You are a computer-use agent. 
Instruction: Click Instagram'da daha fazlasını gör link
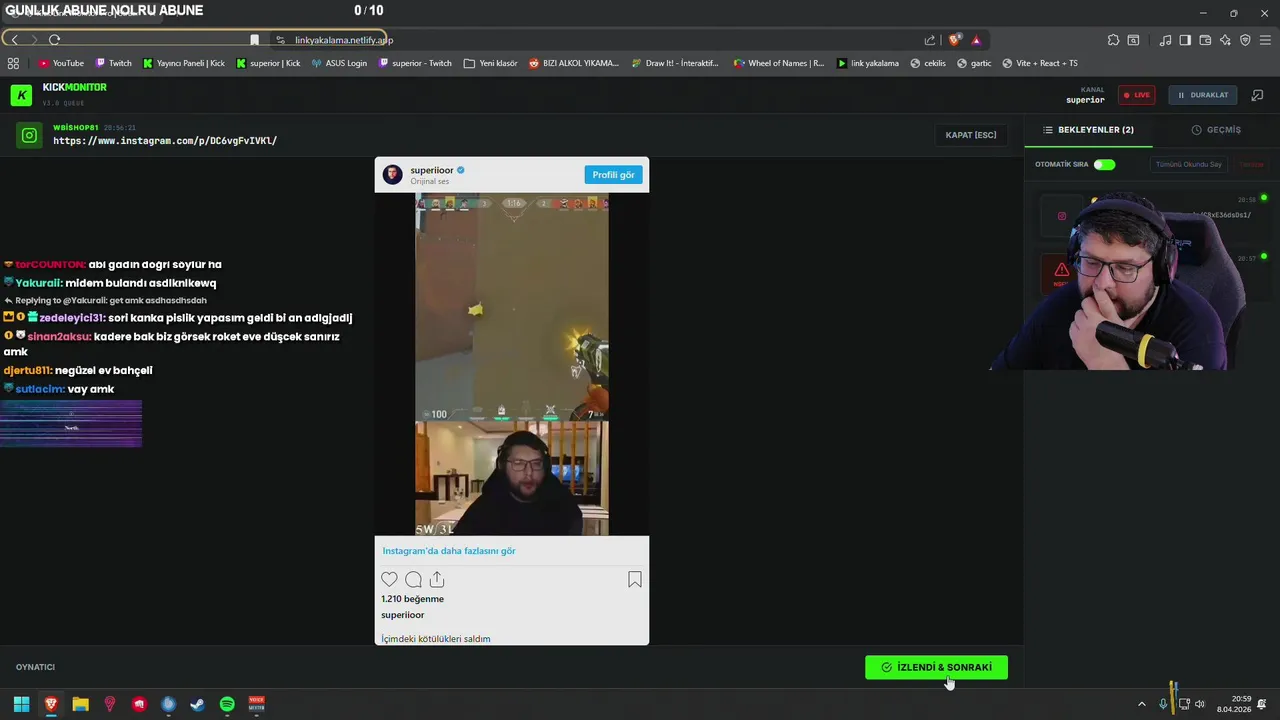click(x=449, y=551)
